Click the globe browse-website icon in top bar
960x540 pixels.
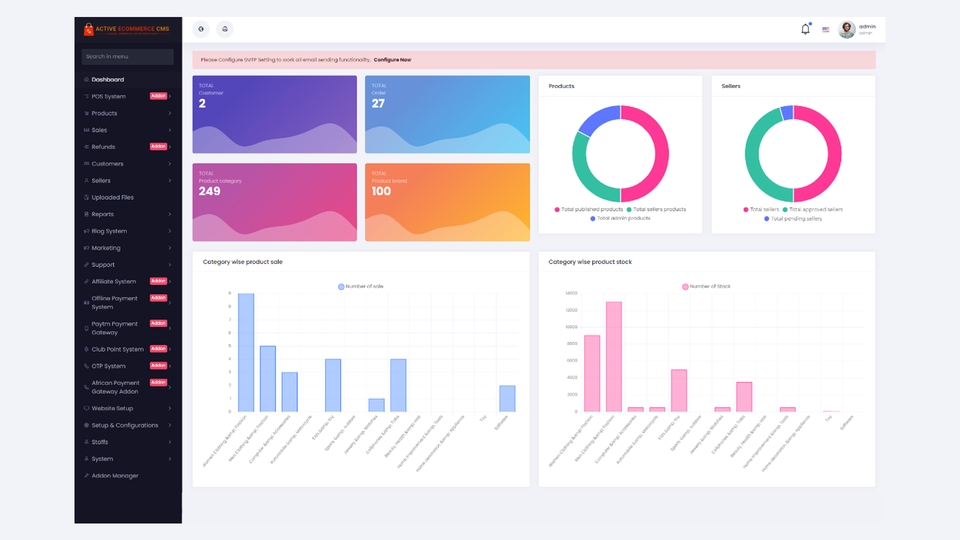pos(201,29)
